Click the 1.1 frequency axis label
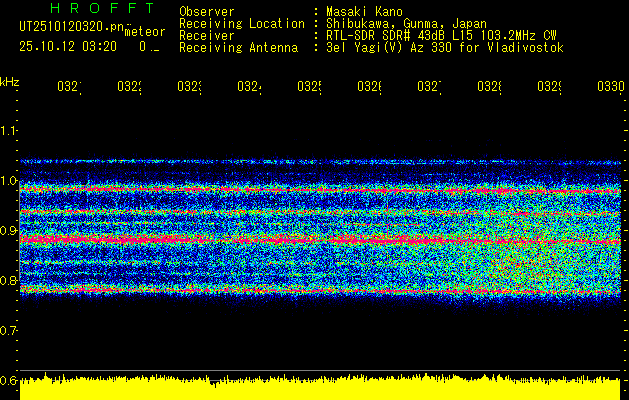This screenshot has width=629, height=400. click(x=8, y=130)
